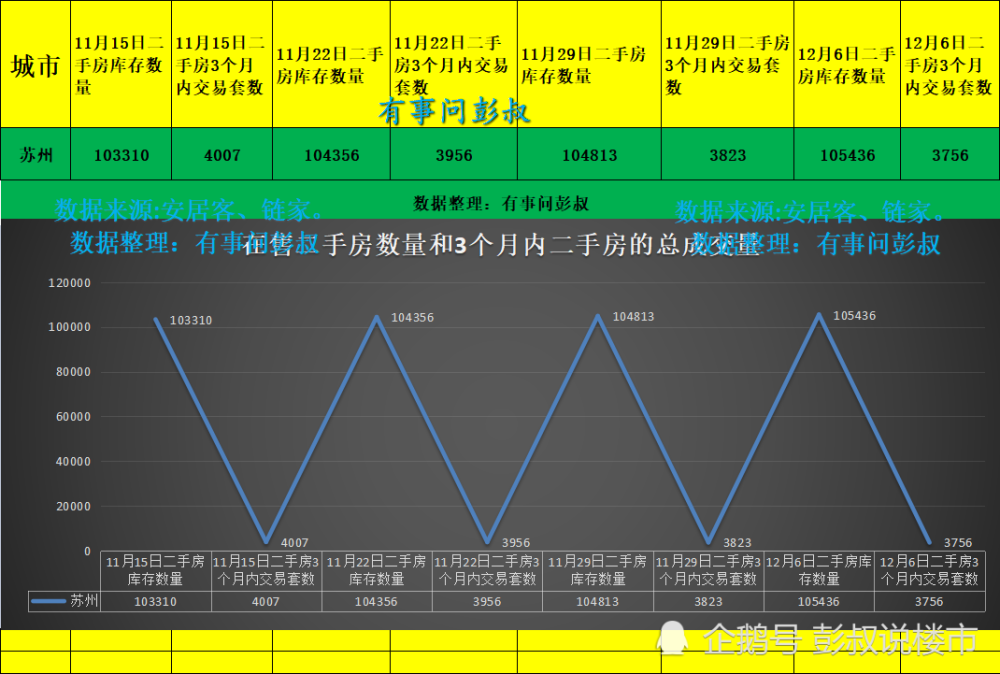1000x674 pixels.
Task: Click data label 104356 beside line peak
Action: [x=412, y=318]
